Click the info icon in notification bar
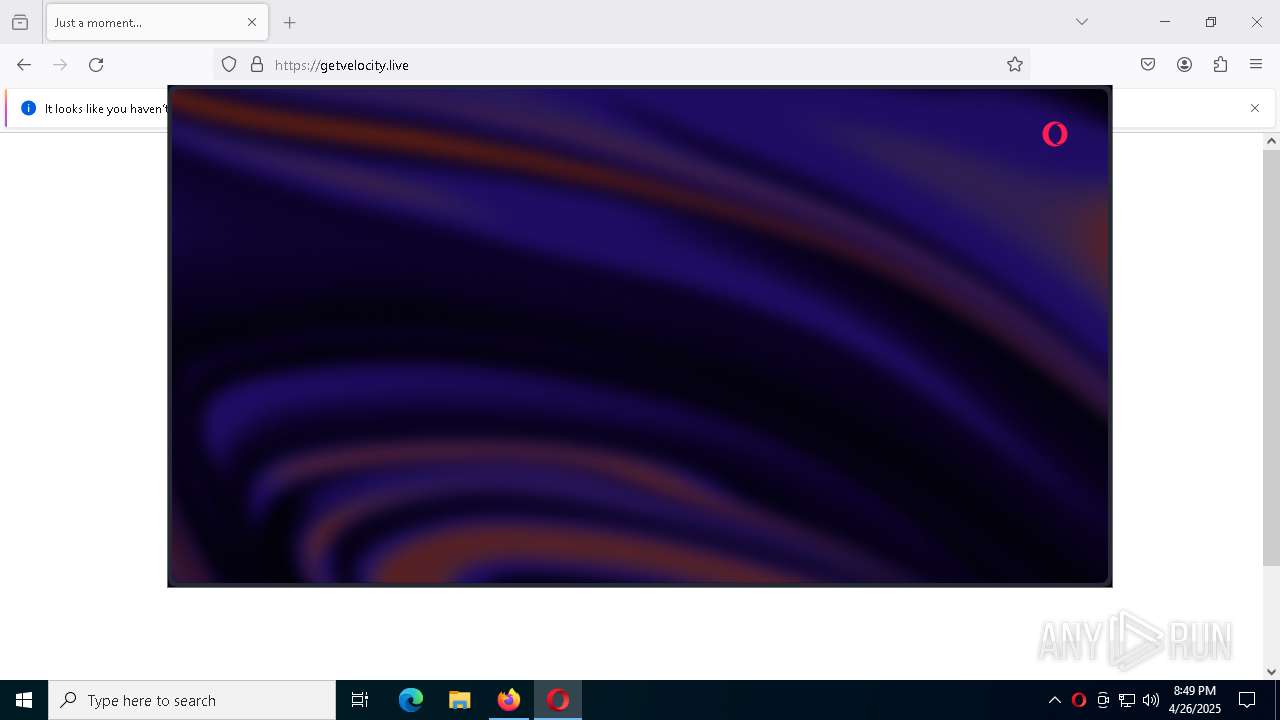 click(28, 108)
